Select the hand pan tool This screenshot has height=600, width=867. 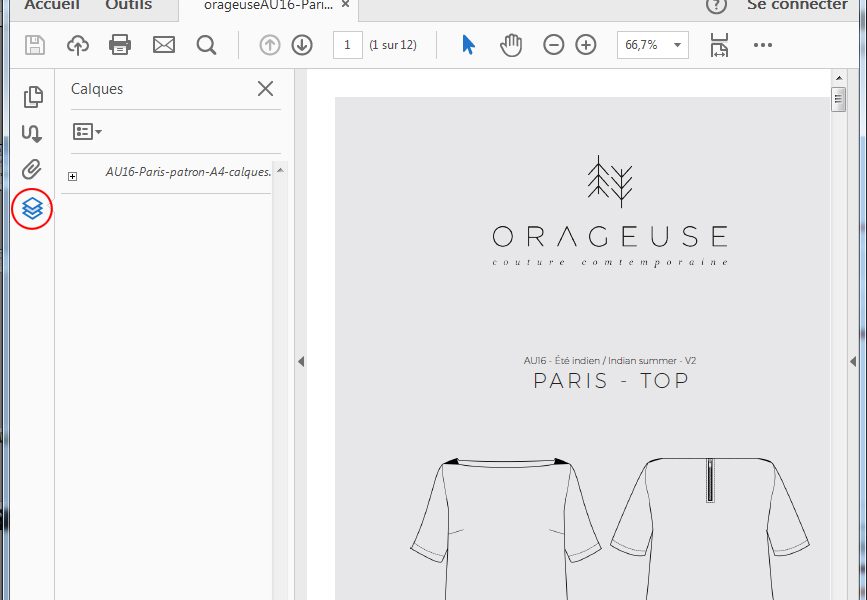tap(511, 45)
